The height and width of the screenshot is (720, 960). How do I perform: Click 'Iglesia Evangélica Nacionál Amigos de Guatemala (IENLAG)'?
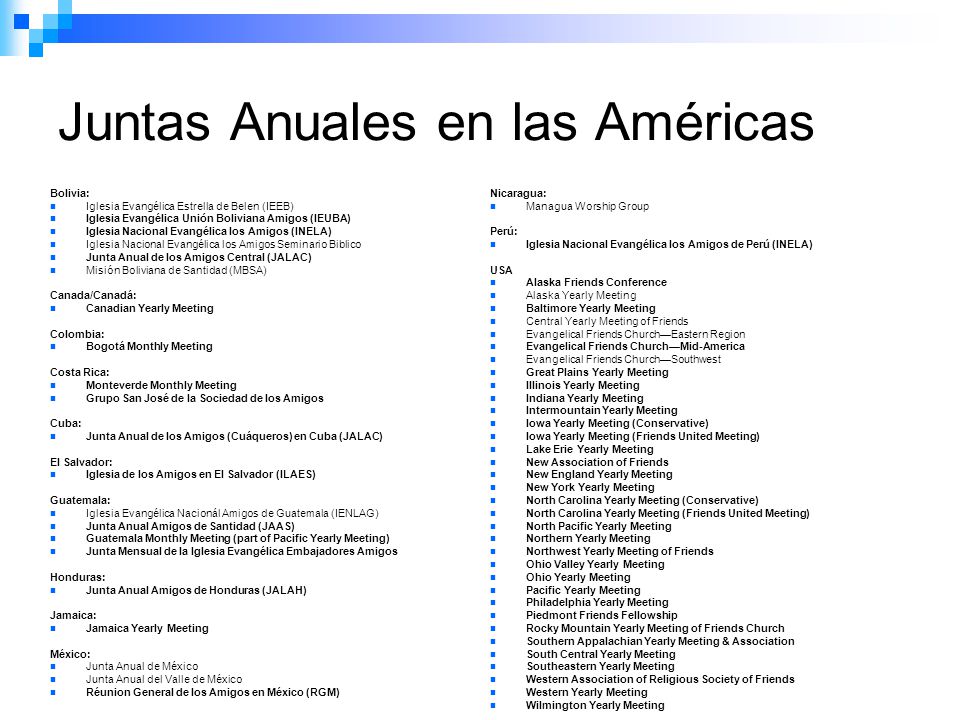232,513
